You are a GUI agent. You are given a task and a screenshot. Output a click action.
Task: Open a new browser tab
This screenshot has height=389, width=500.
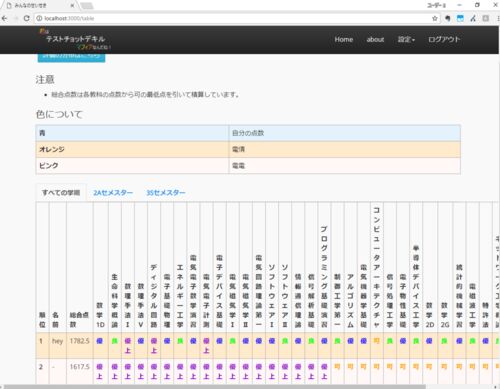(x=87, y=6)
